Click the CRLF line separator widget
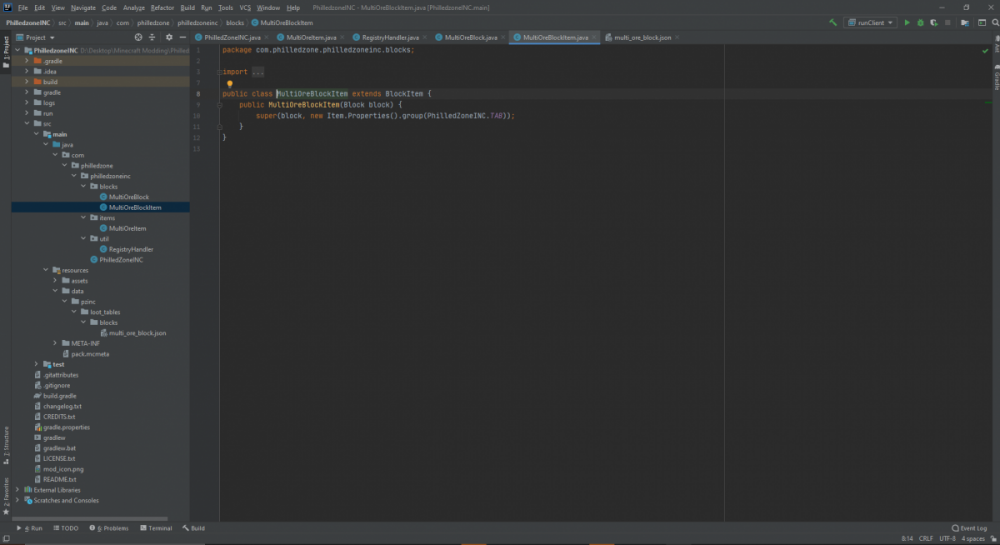 tap(926, 539)
